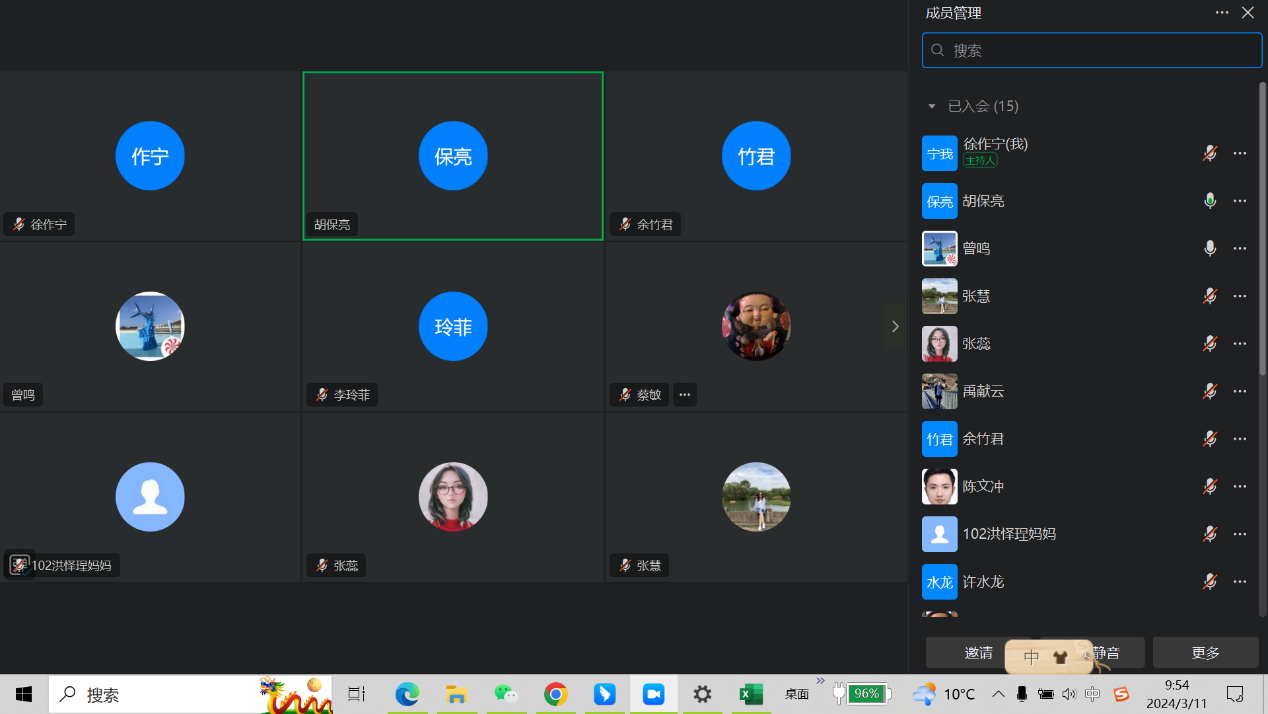
Task: Click the Sogou input method tray icon
Action: point(1121,694)
